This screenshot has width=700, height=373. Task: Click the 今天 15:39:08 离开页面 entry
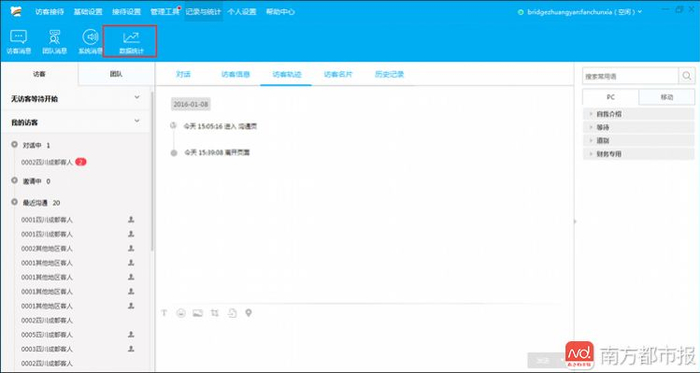217,152
